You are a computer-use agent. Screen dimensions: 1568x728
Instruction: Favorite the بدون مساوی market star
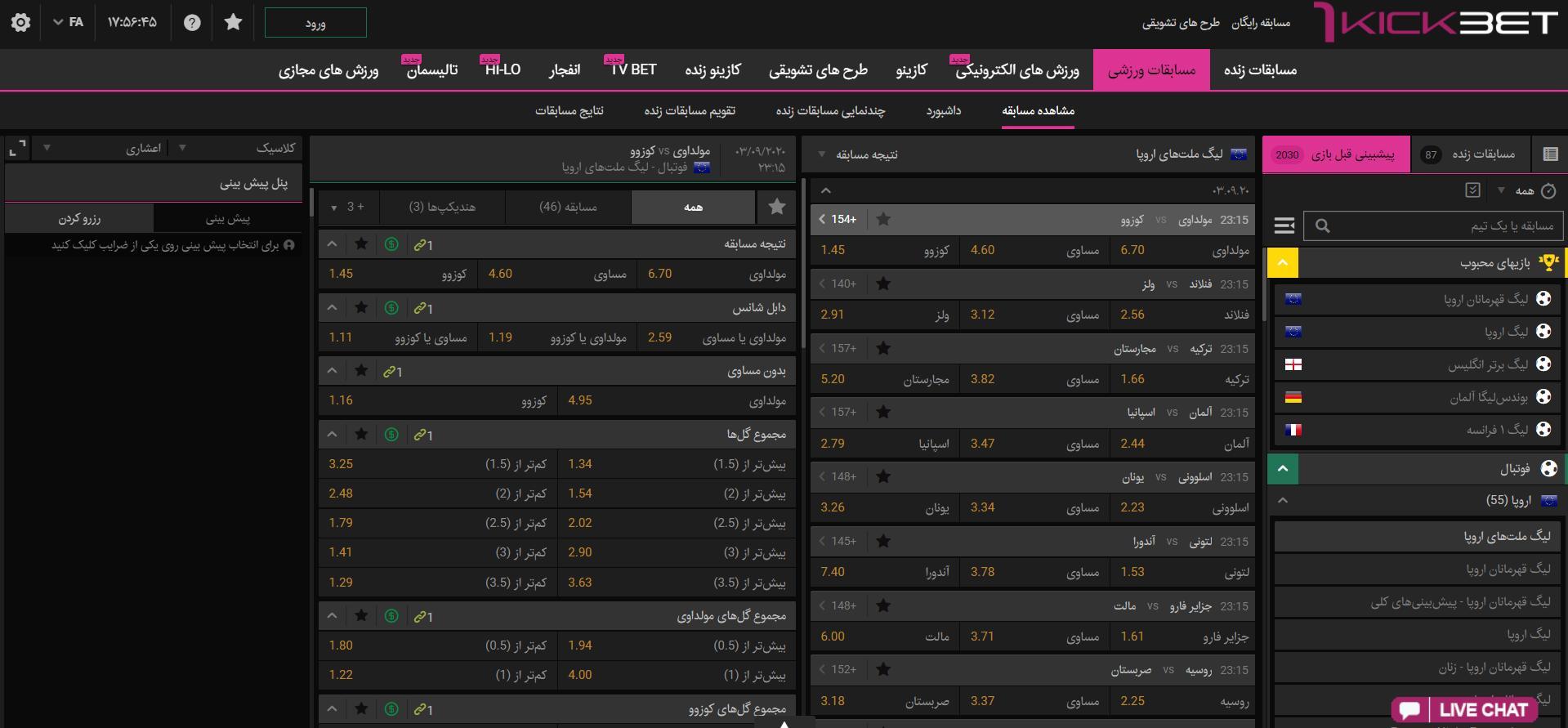tap(361, 371)
